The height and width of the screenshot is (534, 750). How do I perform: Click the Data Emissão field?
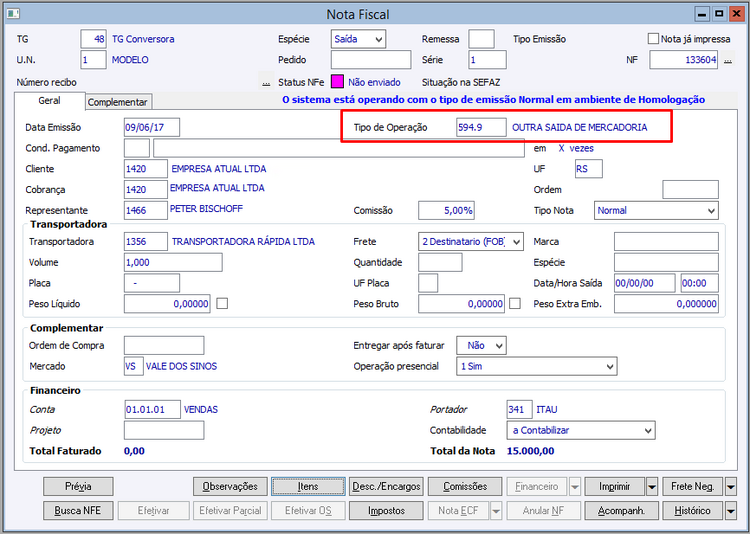click(152, 128)
